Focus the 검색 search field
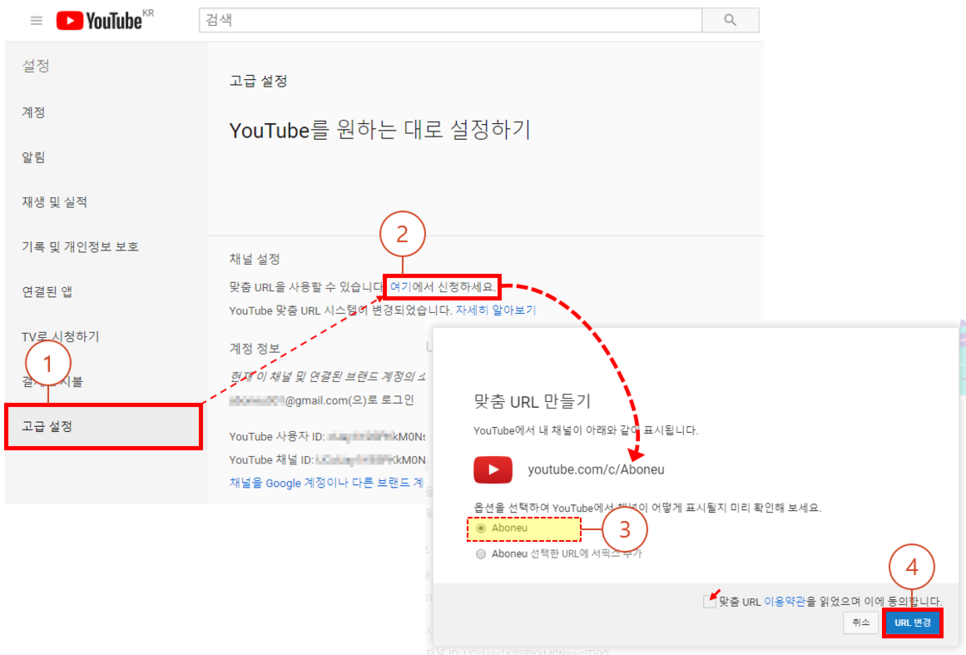Viewport: 966px width, 655px height. click(450, 20)
